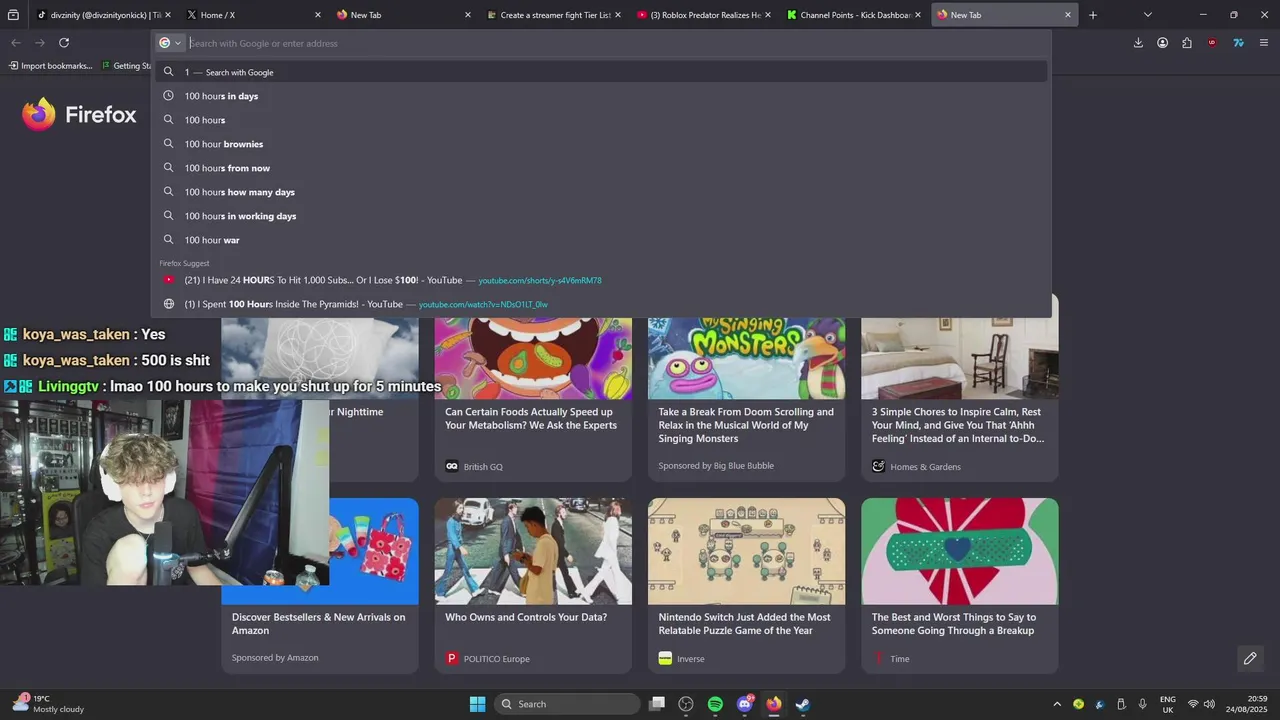Screen dimensions: 1280x720
Task: Close the active New Tab tab
Action: point(1068,15)
